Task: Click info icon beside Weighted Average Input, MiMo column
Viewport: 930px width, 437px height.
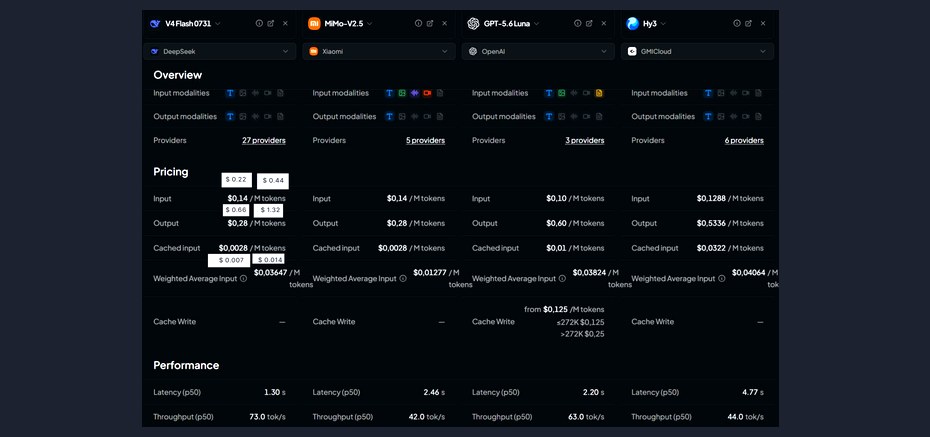Action: (403, 279)
